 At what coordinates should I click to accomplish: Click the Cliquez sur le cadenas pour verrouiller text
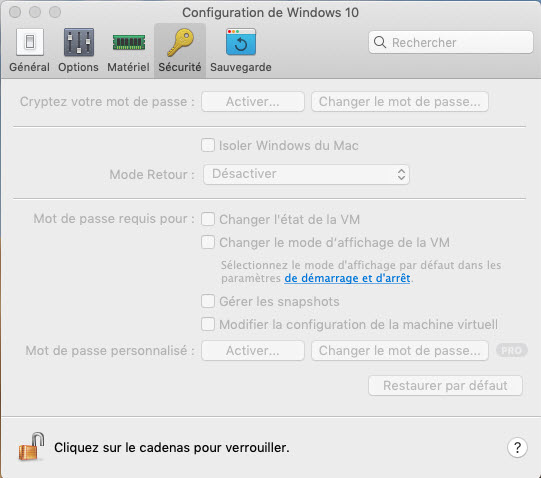pyautogui.click(x=172, y=448)
